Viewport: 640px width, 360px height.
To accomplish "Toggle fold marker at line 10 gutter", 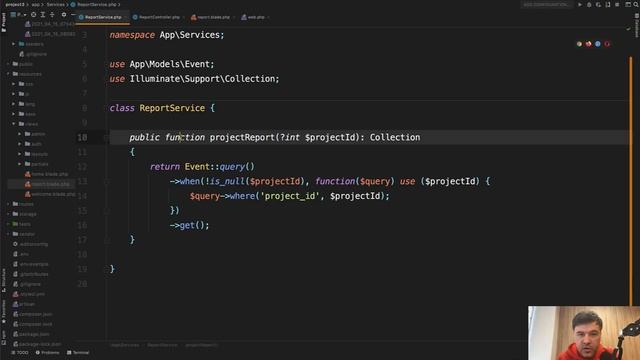I will (x=107, y=138).
